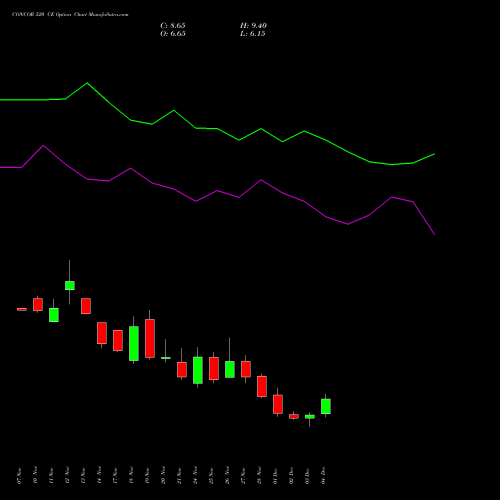The width and height of the screenshot is (500, 500).
Task: Click the 03 Dec date label
Action: coord(307,475)
